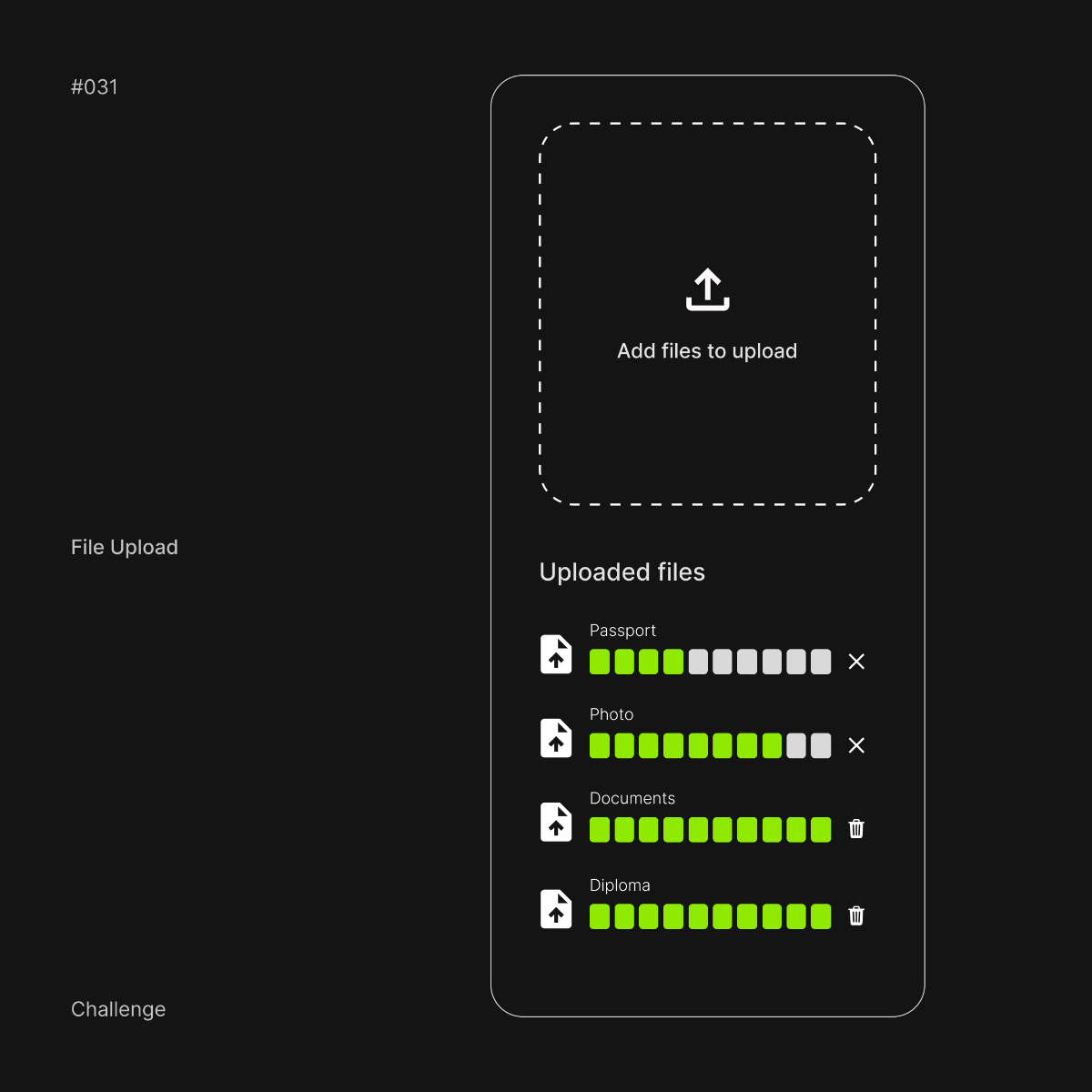The image size is (1092, 1092).
Task: Click the 'Uploaded files' heading
Action: pyautogui.click(x=622, y=572)
